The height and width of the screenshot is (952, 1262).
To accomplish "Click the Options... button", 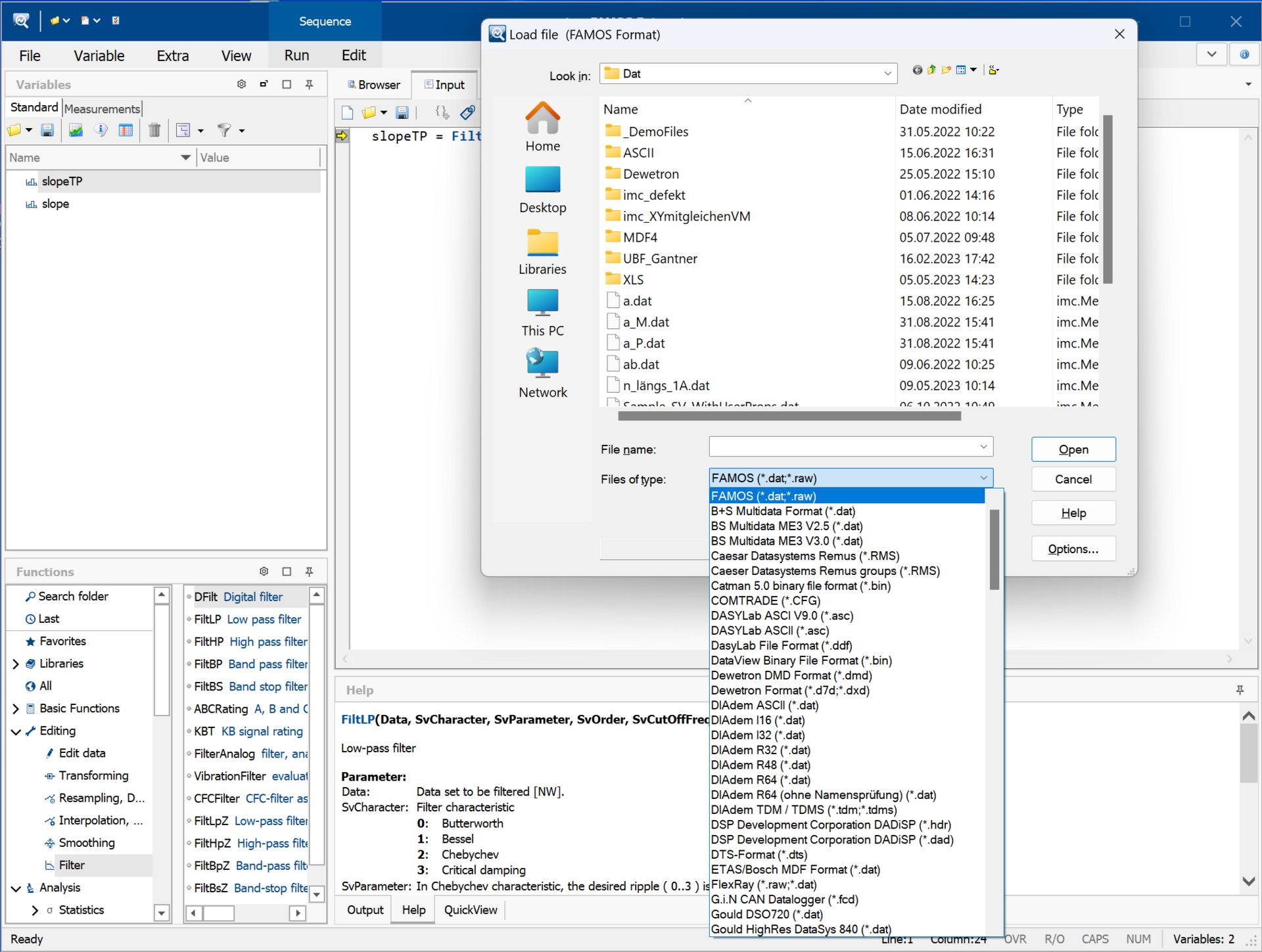I will click(x=1073, y=549).
